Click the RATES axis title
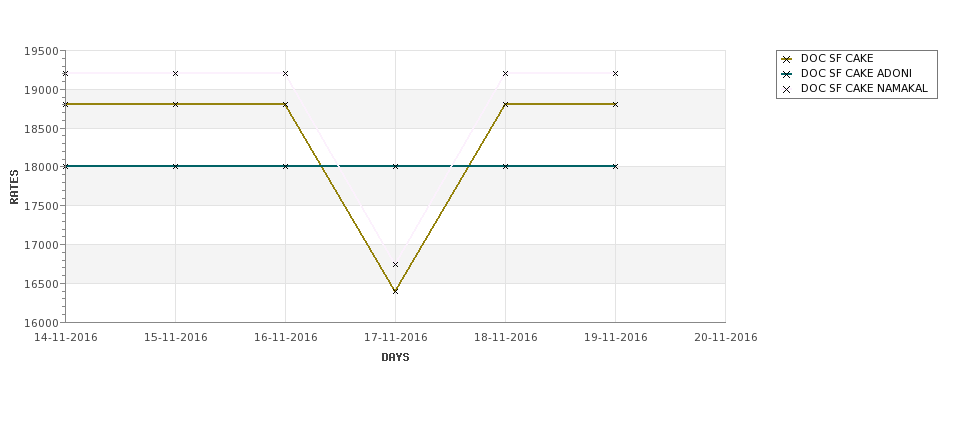 [x=14, y=187]
